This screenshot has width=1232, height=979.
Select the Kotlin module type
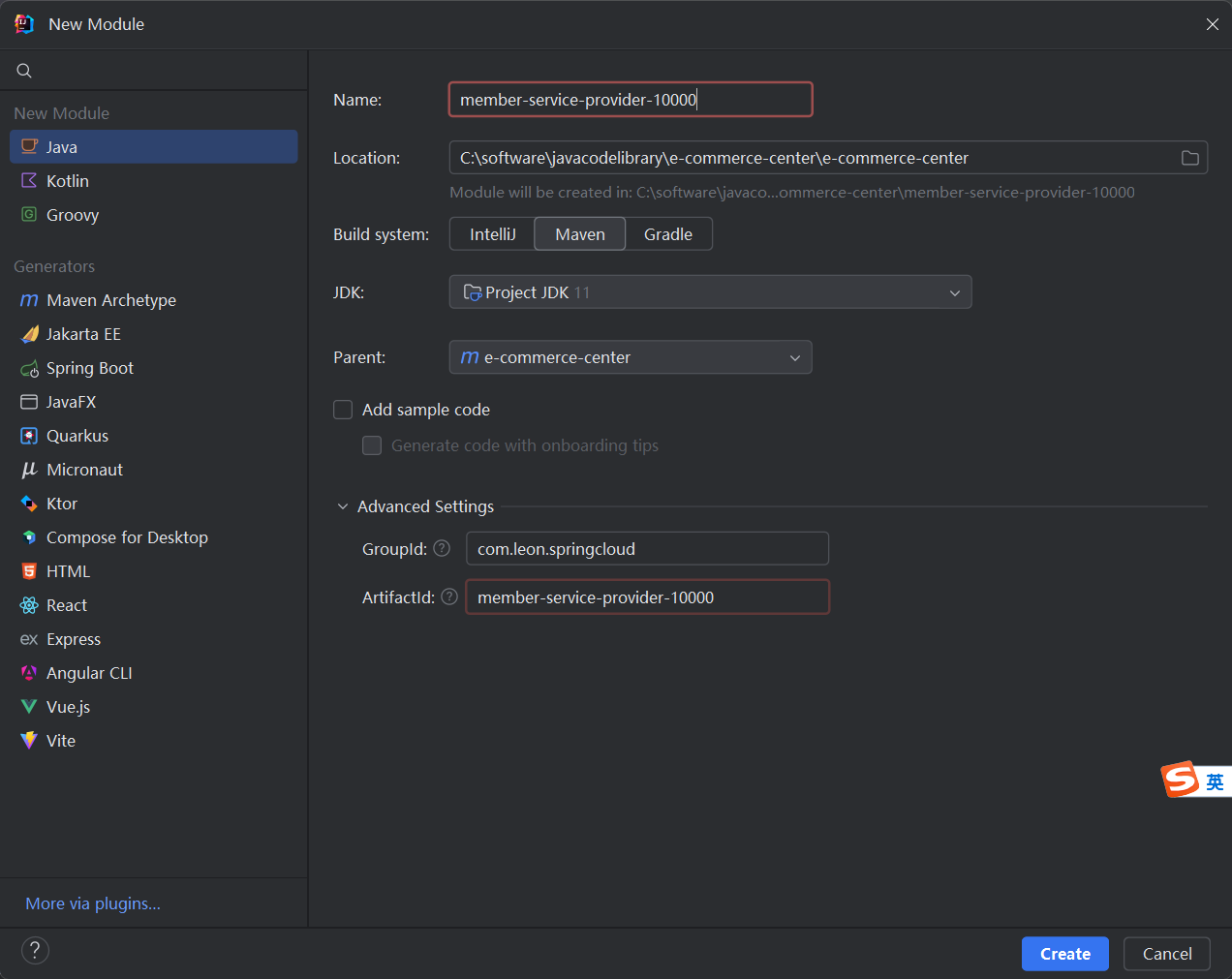click(x=67, y=181)
